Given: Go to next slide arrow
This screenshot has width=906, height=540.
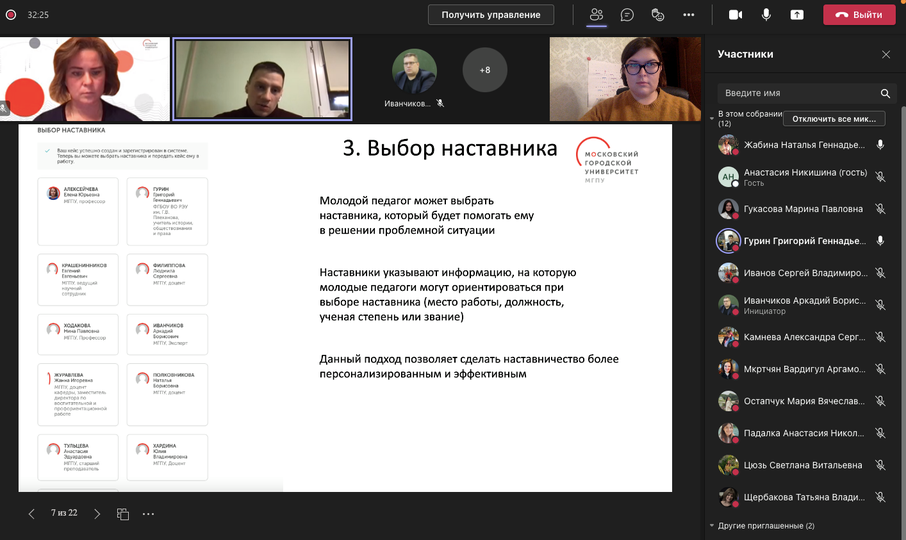Looking at the screenshot, I should point(97,514).
